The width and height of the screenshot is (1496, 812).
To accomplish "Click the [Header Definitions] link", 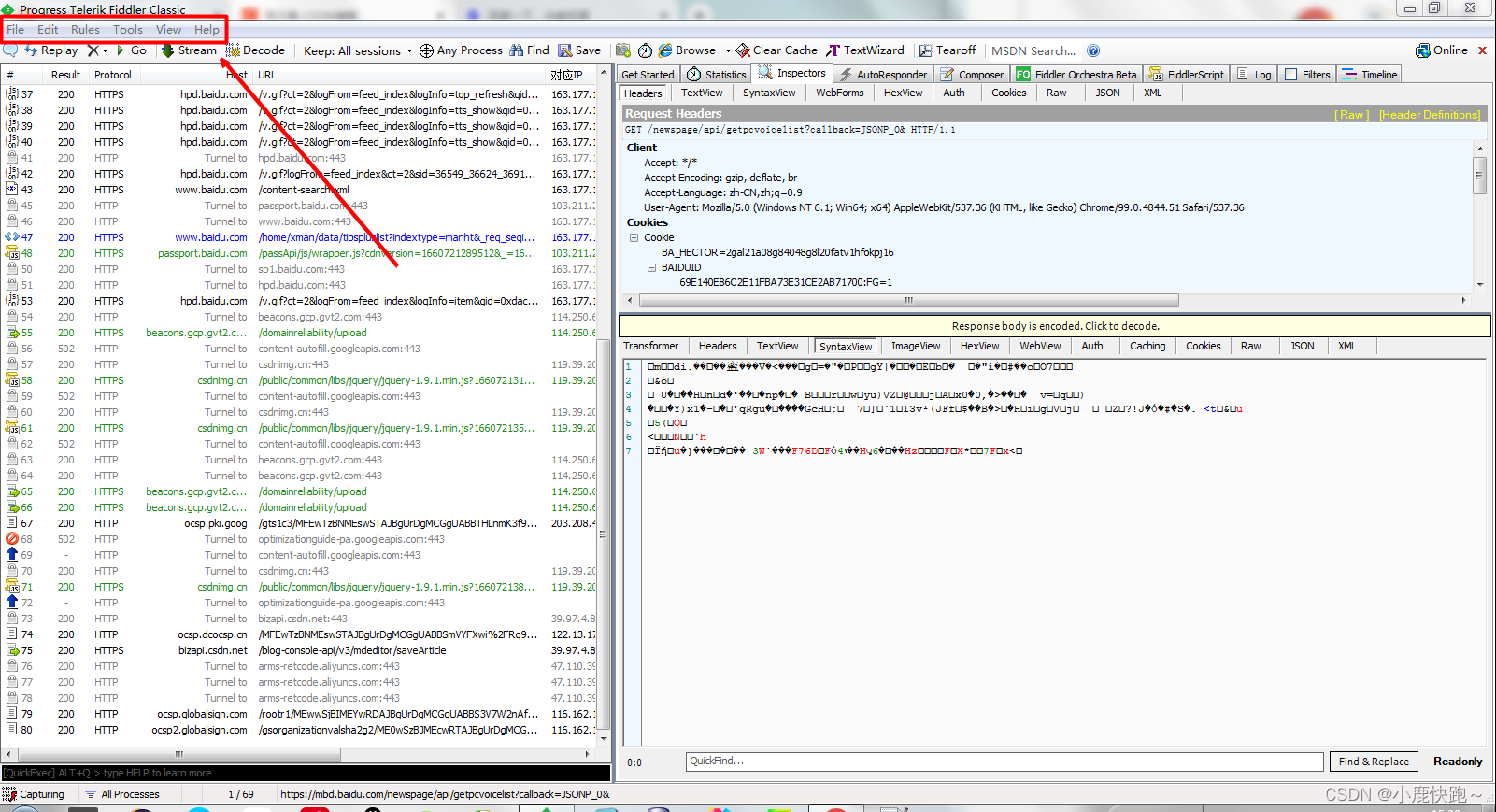I will pyautogui.click(x=1430, y=115).
